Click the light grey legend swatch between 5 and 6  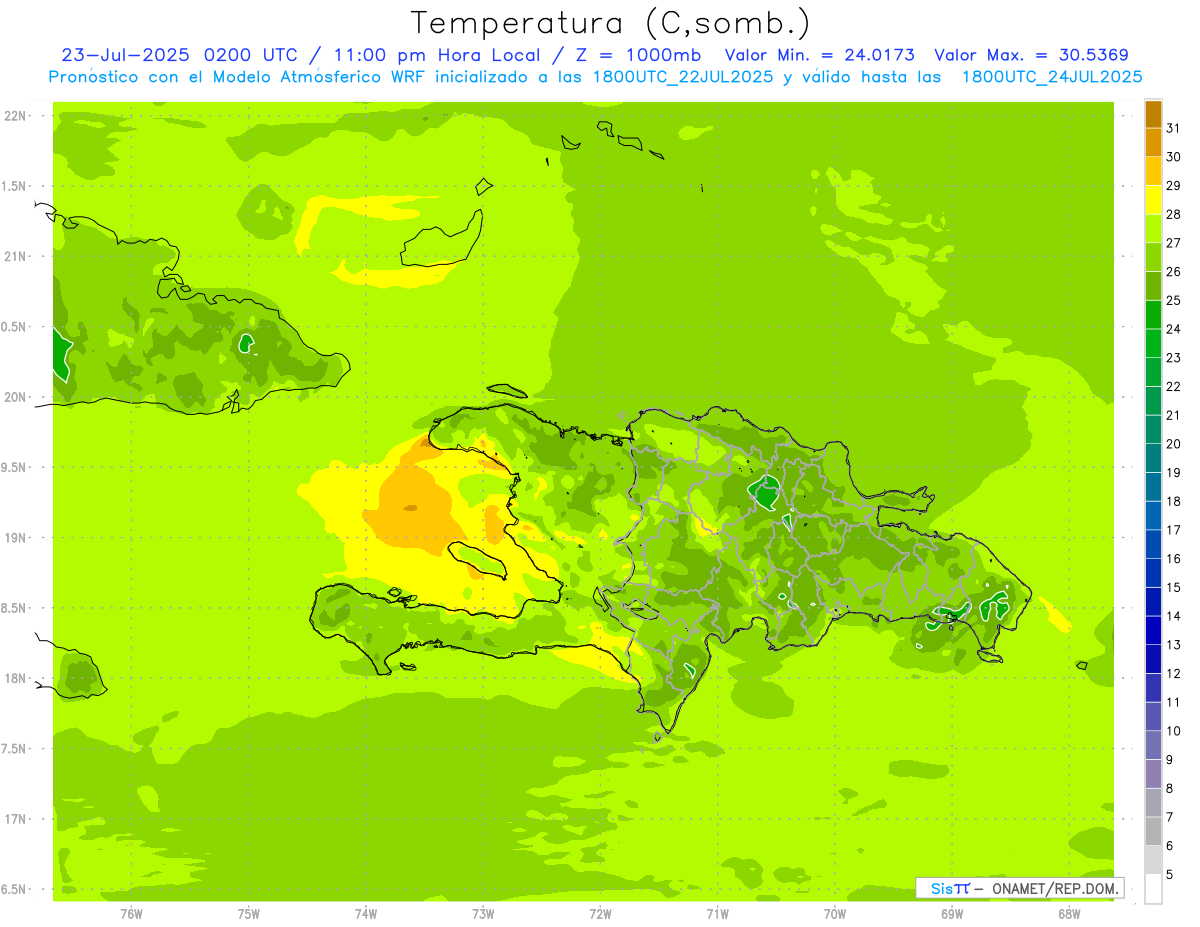point(1153,861)
